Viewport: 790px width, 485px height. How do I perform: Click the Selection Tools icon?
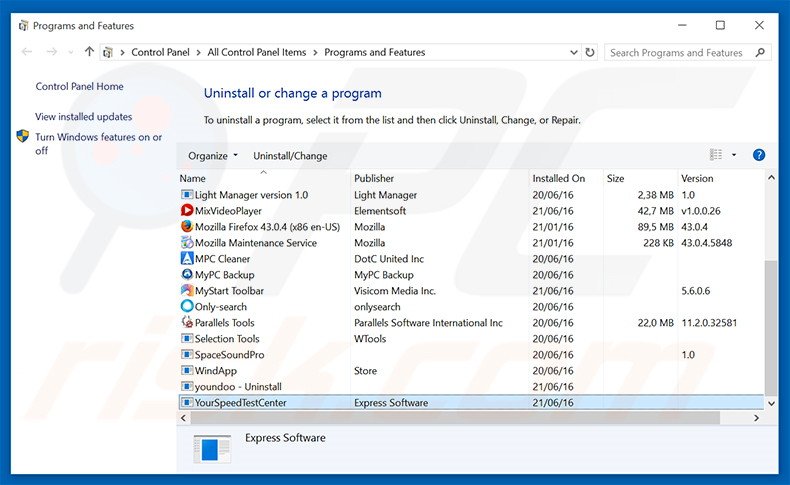tap(186, 338)
